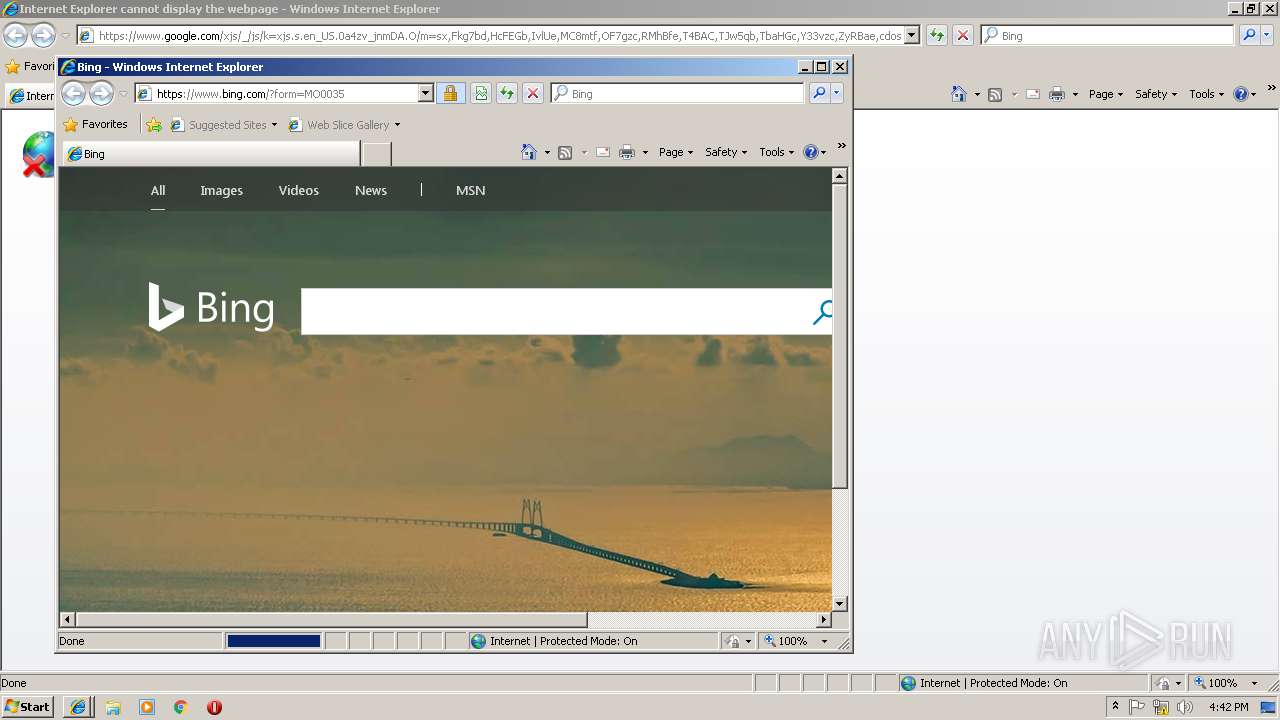The width and height of the screenshot is (1280, 720).
Task: Expand address bar dropdown in Bing window
Action: [425, 93]
